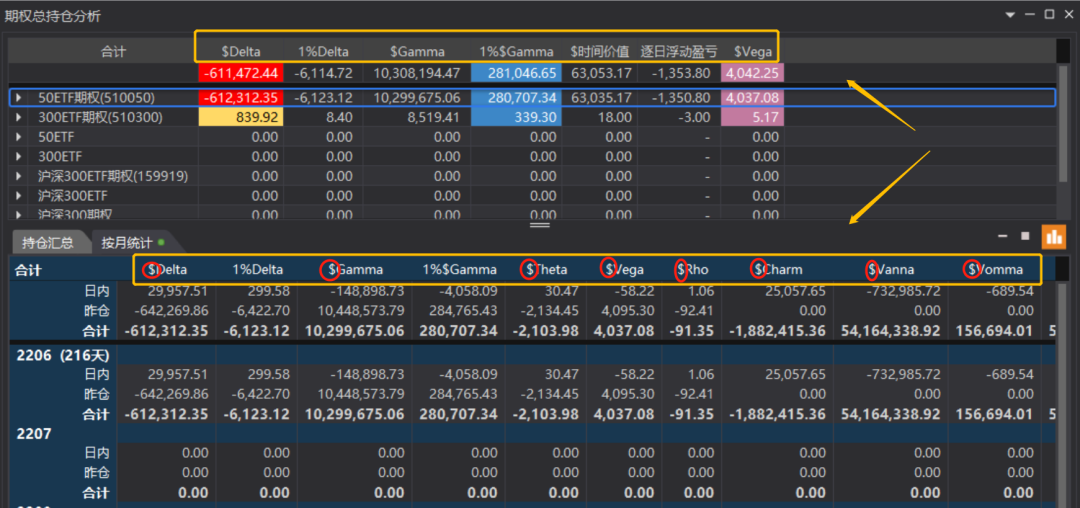
Task: Select the 50ETF期权(510050) row label
Action: [96, 98]
